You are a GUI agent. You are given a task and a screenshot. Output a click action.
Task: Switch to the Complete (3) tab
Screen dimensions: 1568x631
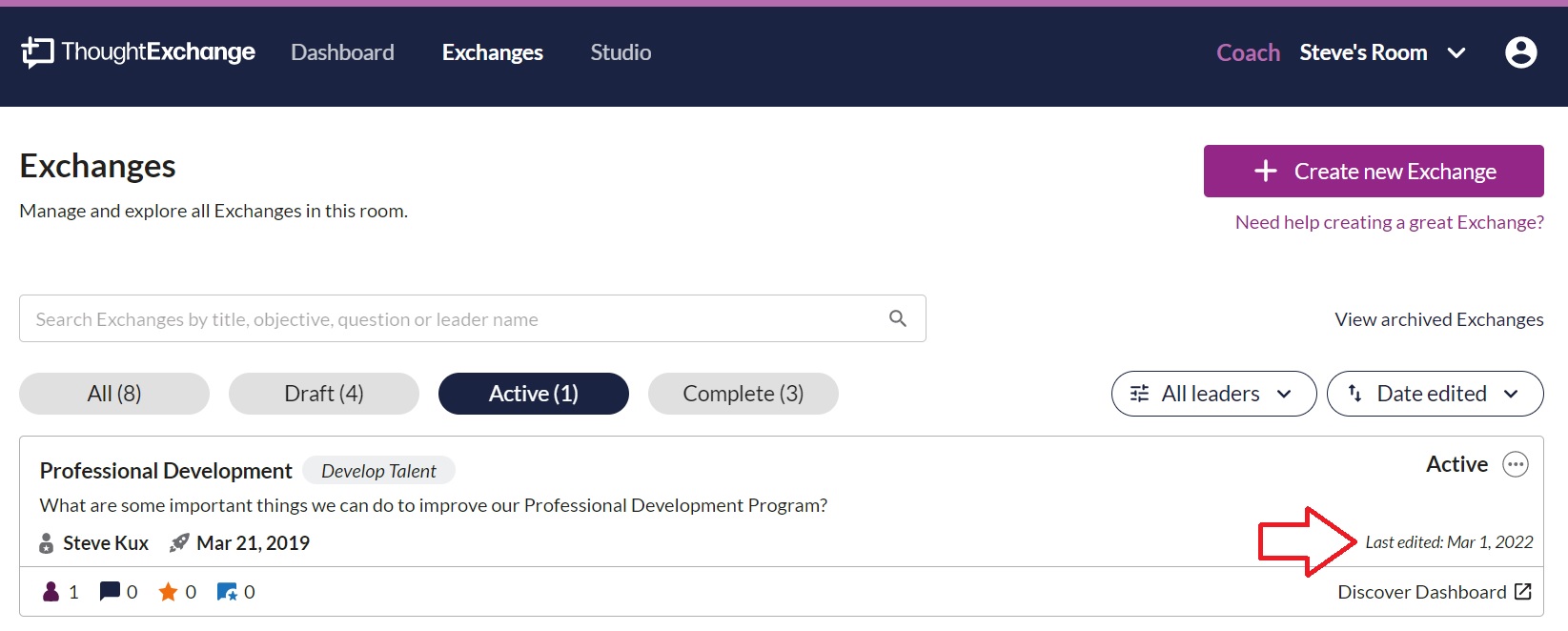click(743, 394)
